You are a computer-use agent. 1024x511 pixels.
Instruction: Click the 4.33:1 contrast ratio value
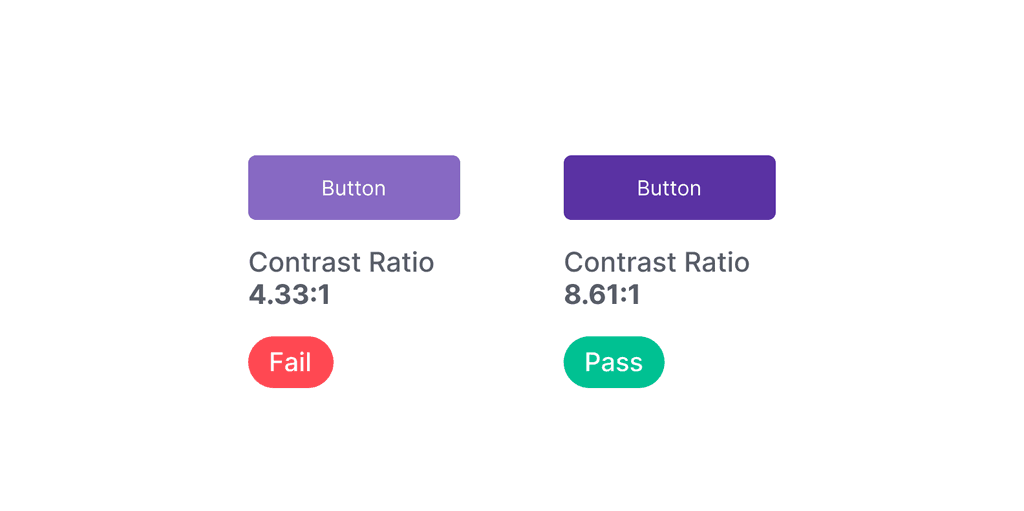click(x=289, y=295)
